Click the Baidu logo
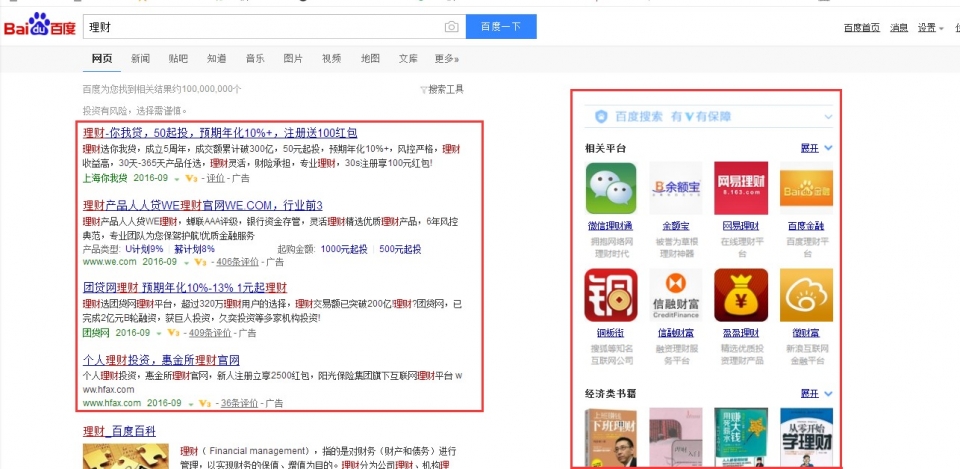This screenshot has width=960, height=469. 40,27
